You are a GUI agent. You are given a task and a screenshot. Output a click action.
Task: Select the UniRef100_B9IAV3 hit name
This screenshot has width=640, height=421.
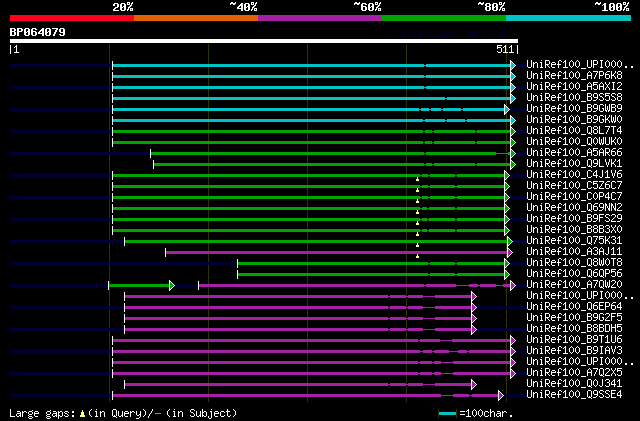[x=574, y=351]
